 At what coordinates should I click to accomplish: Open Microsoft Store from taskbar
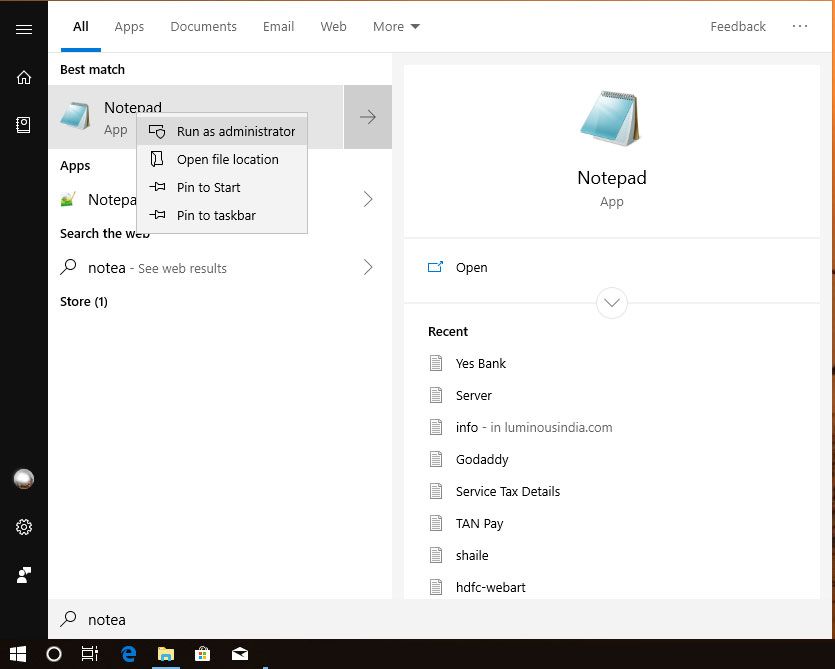(202, 654)
